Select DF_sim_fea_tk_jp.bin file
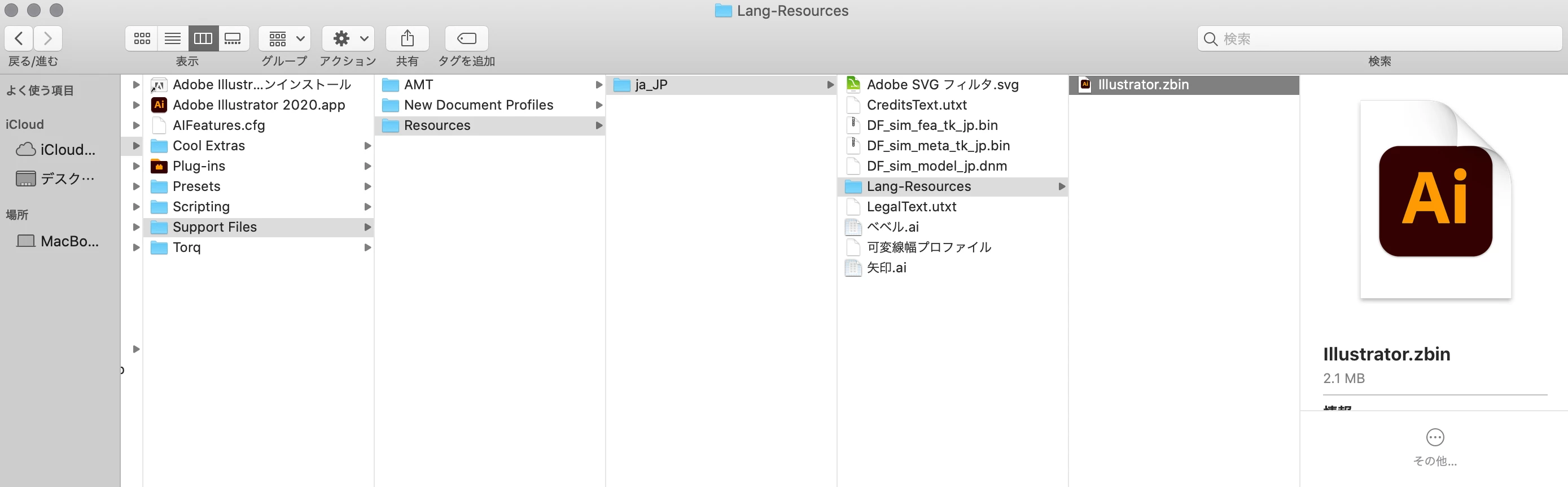This screenshot has width=1568, height=487. coord(953,125)
